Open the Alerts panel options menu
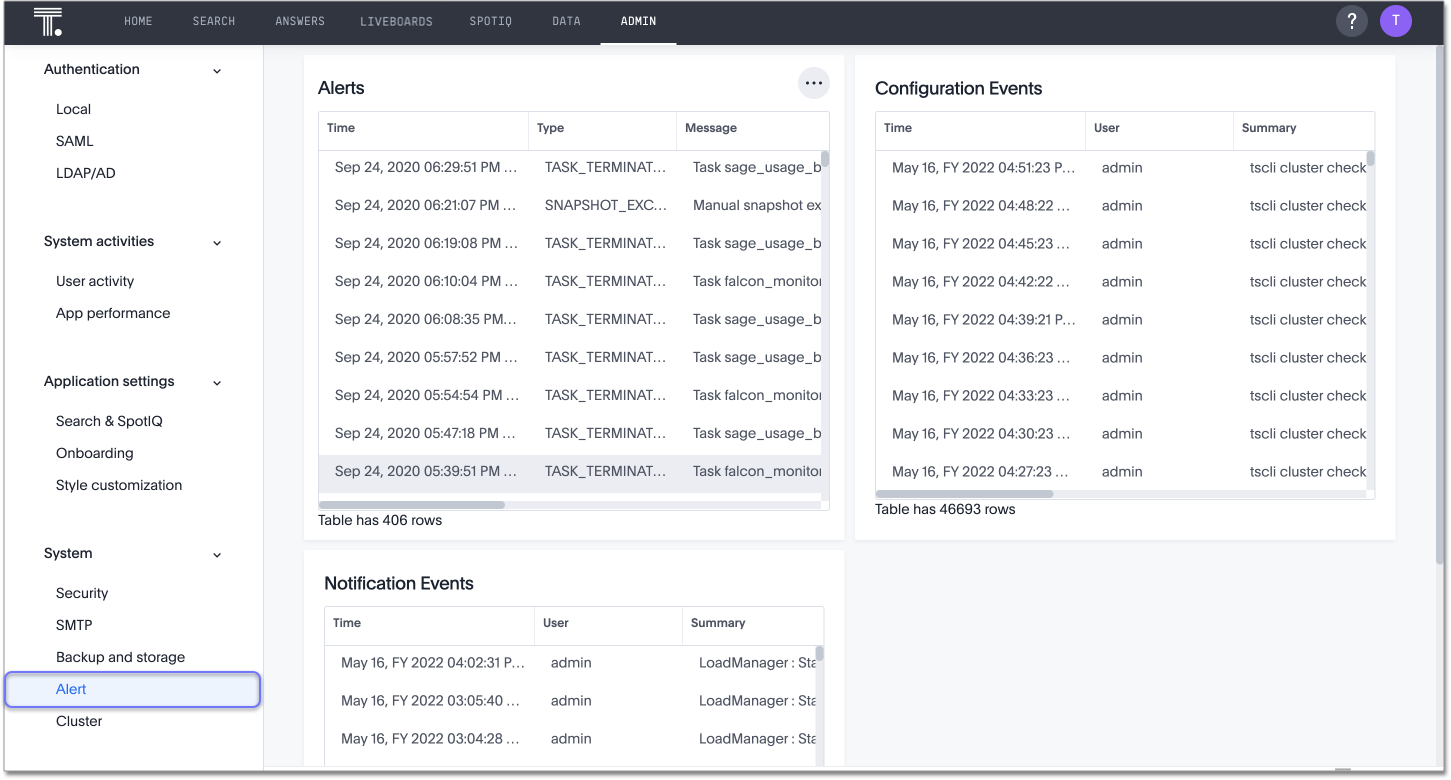 point(813,83)
